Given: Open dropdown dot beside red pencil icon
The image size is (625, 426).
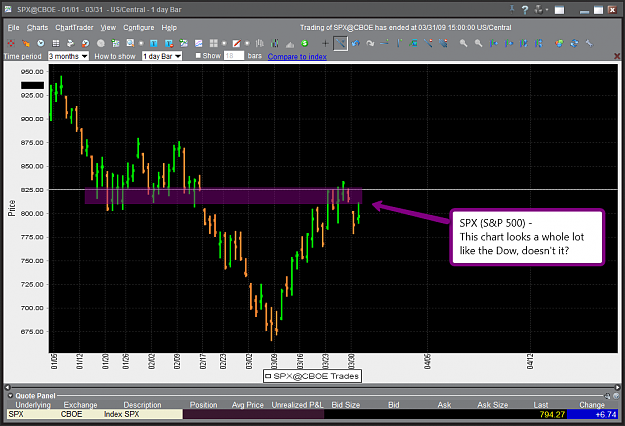Looking at the screenshot, I should click(x=247, y=43).
